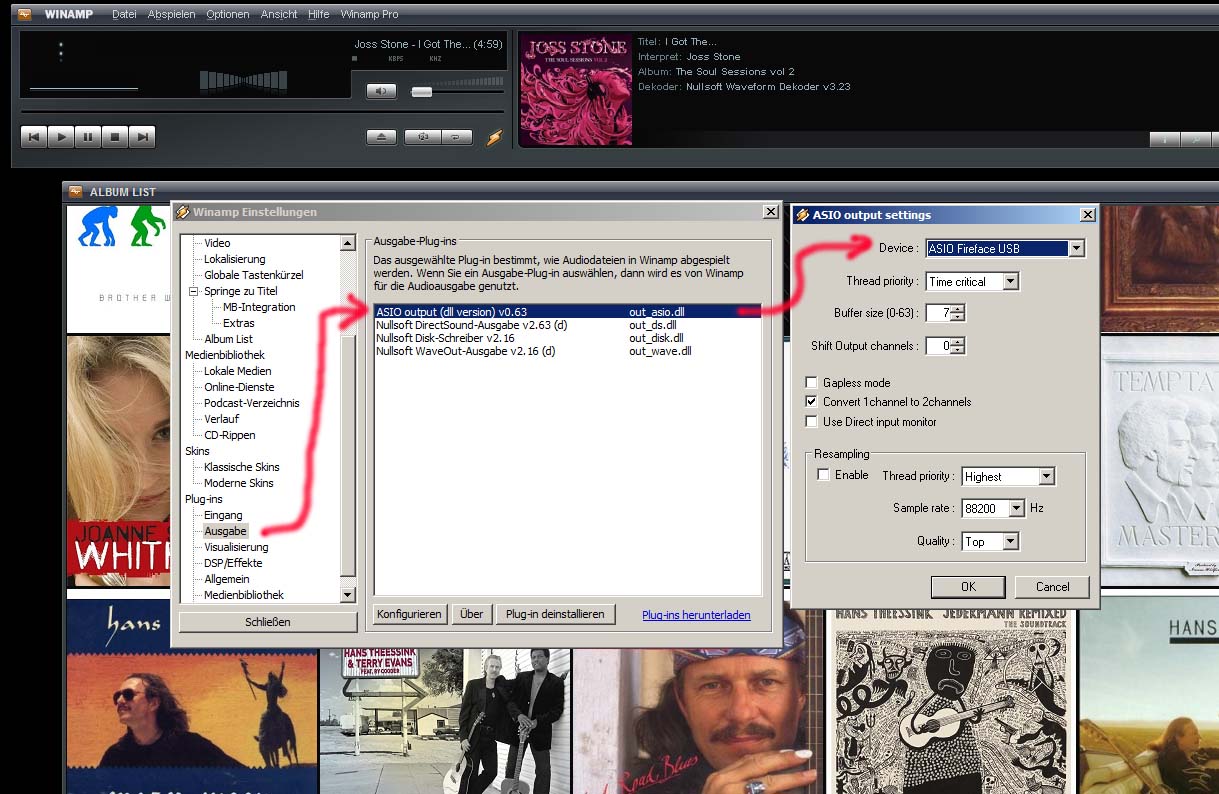Screen dimensions: 1219x794
Task: Click the Winamp lightning bolt icon
Action: click(494, 137)
